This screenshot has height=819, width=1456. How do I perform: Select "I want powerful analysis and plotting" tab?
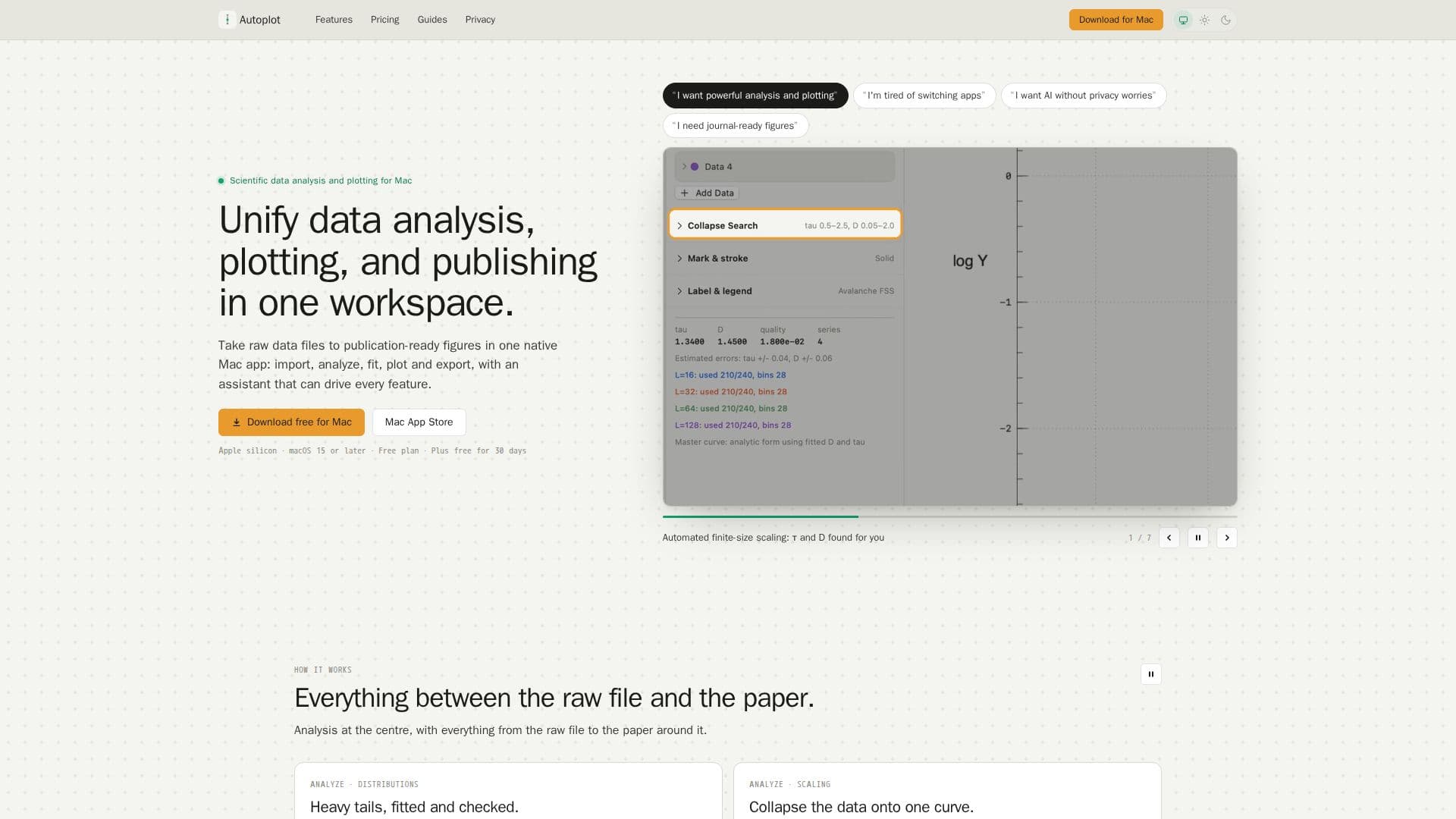755,96
